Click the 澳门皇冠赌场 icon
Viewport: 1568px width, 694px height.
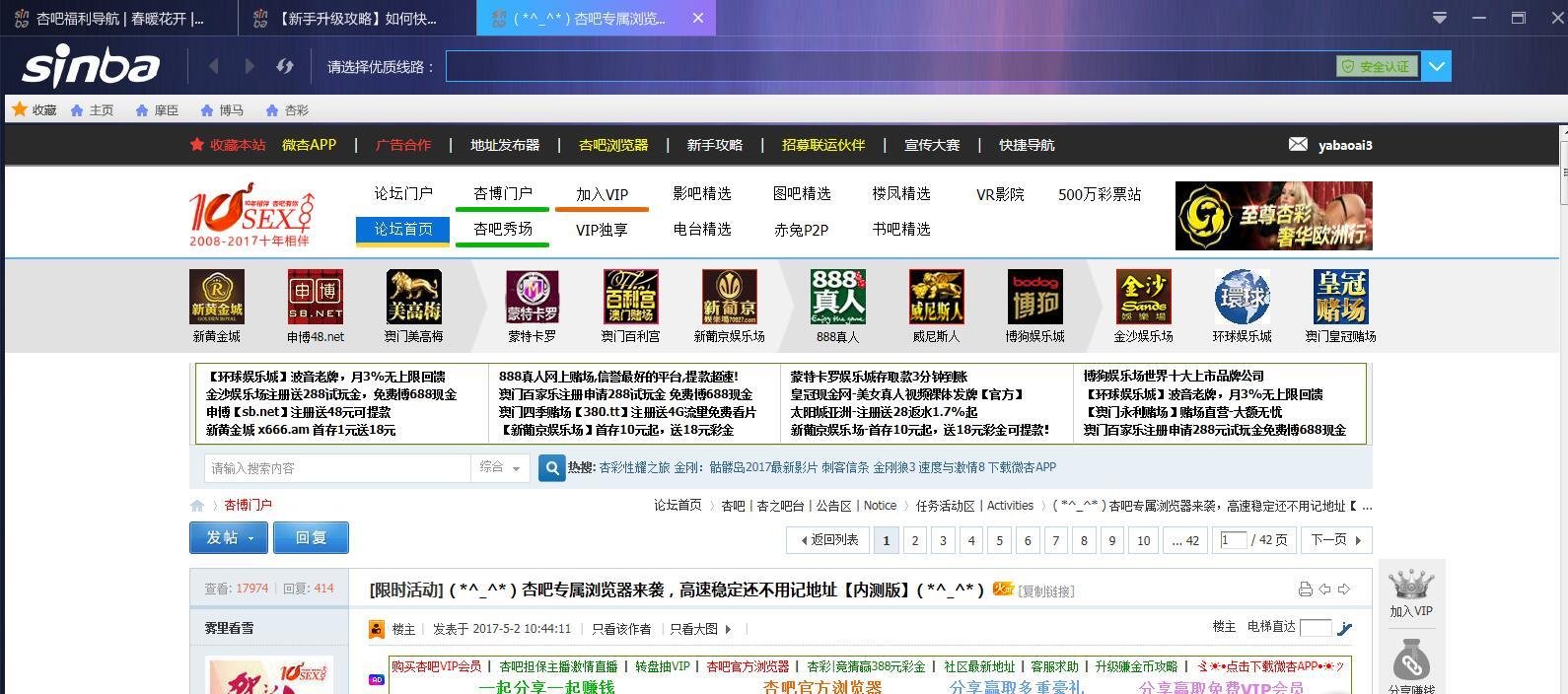point(1341,297)
